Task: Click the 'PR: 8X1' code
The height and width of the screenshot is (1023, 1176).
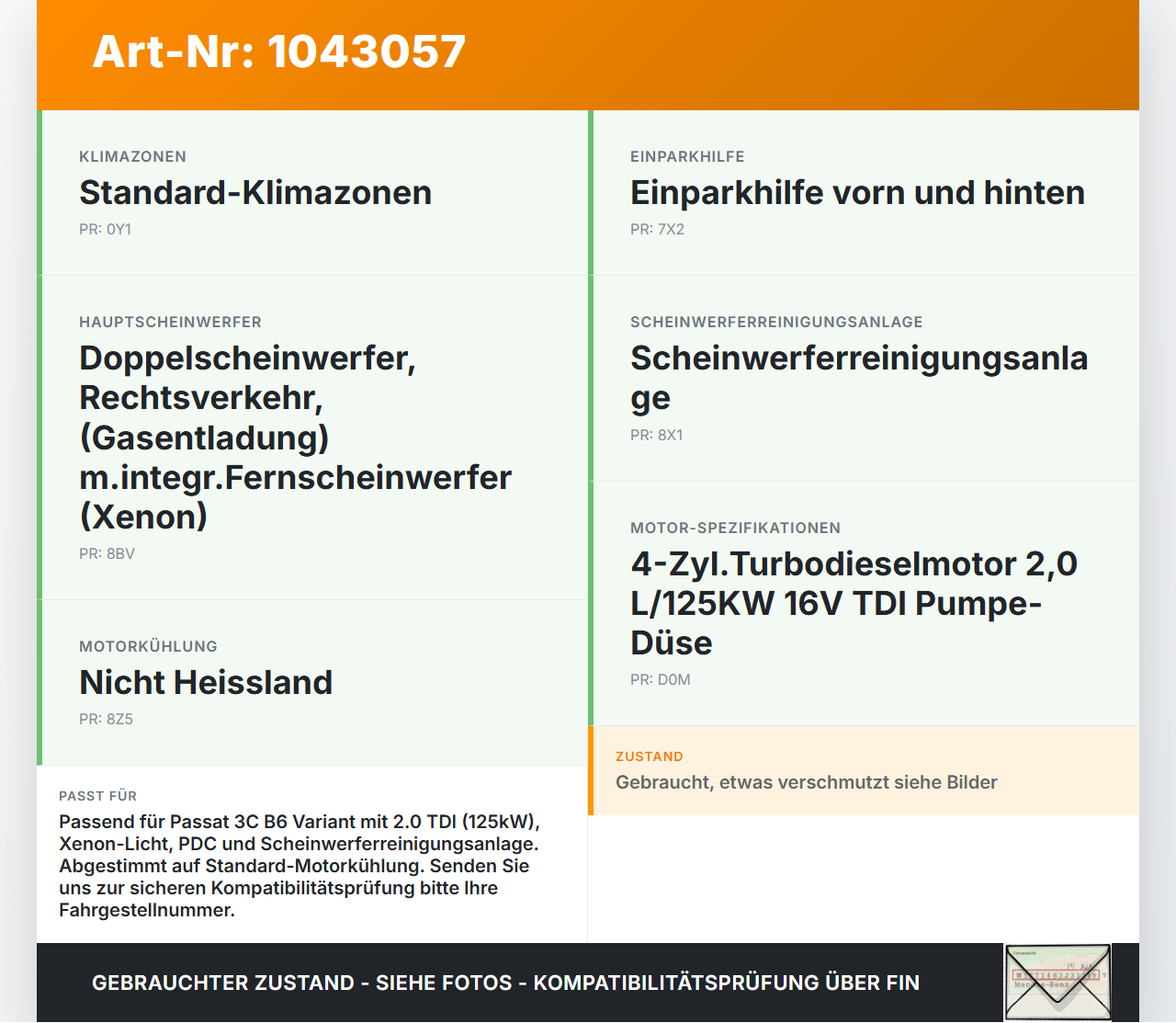Action: (x=656, y=436)
